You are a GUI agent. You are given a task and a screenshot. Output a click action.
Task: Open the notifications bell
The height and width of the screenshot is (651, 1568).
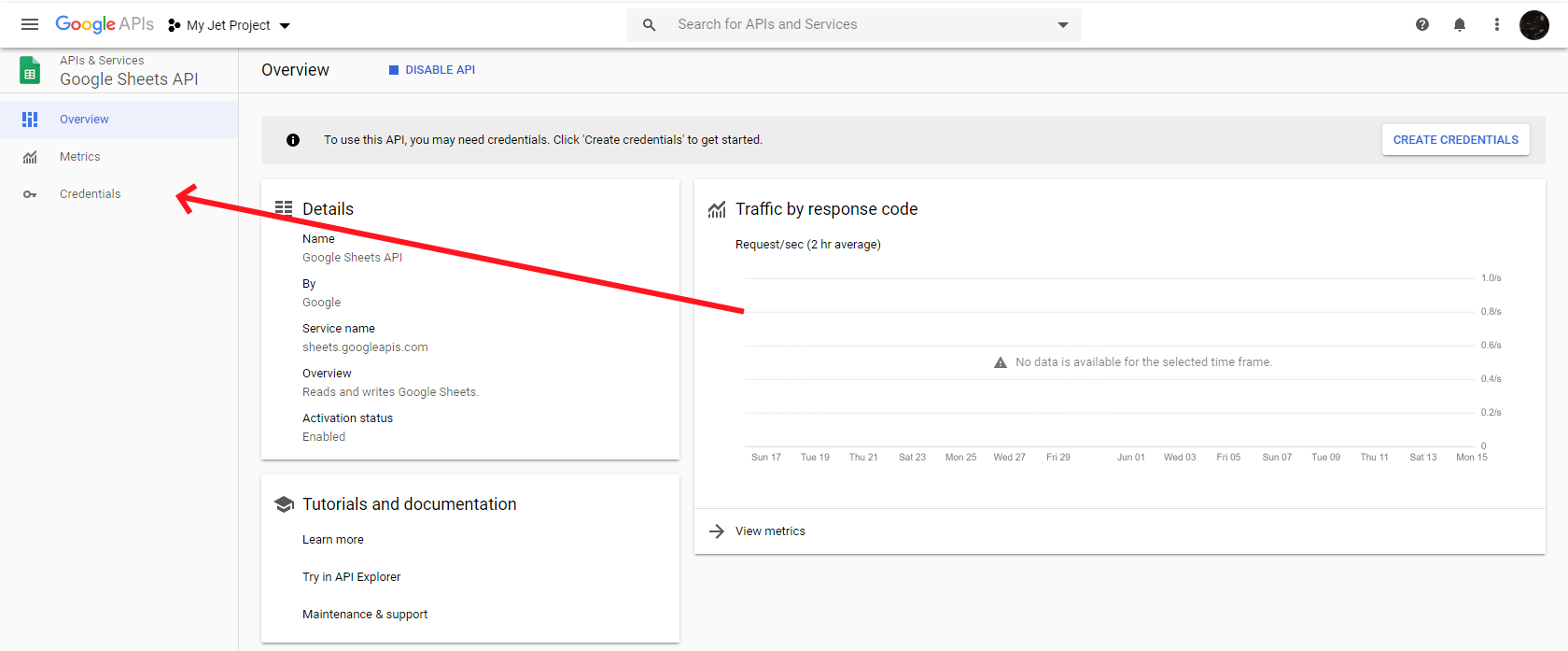pos(1460,25)
